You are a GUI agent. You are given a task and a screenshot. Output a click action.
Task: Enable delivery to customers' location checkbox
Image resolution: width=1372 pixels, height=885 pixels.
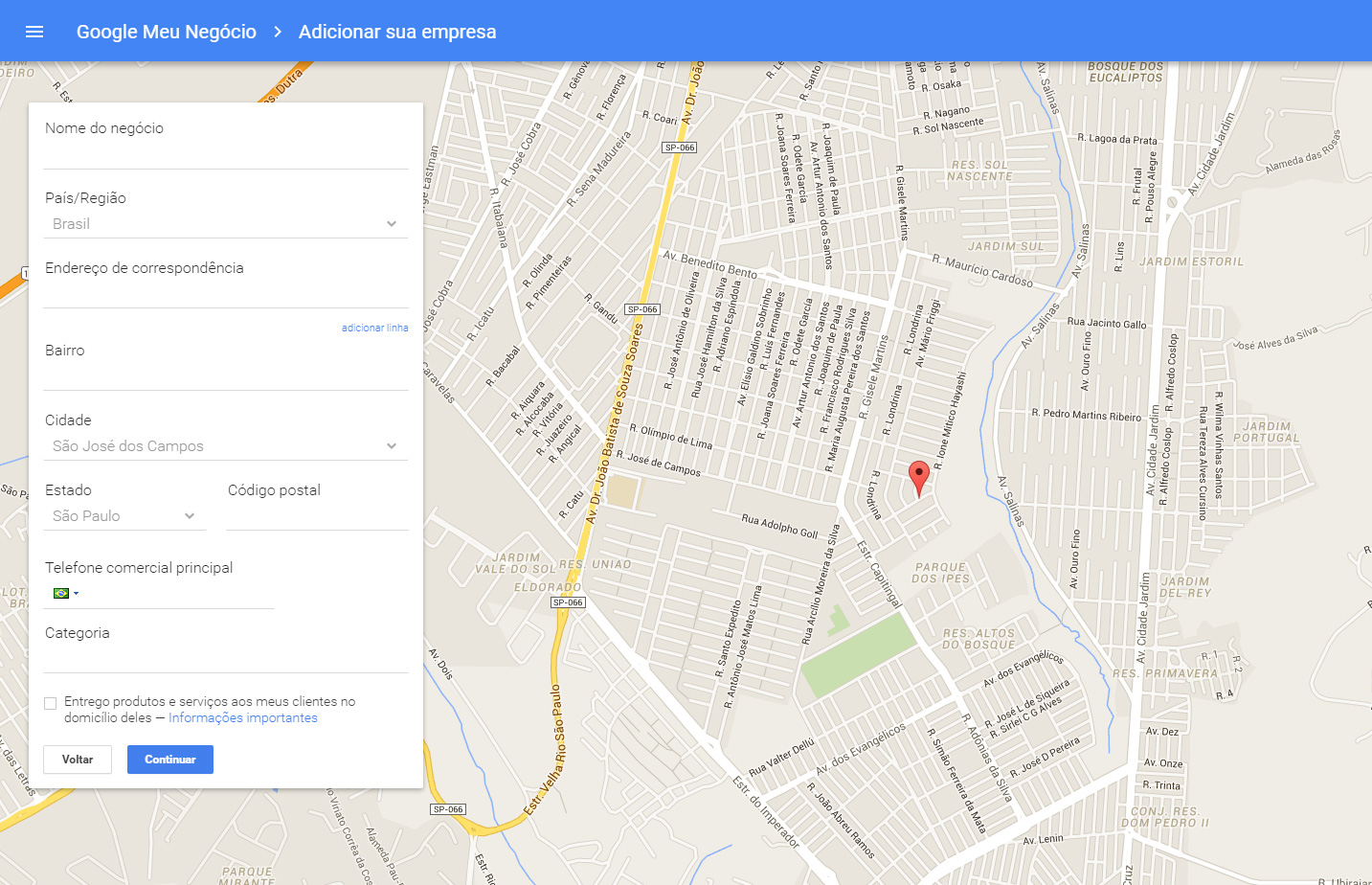(51, 703)
